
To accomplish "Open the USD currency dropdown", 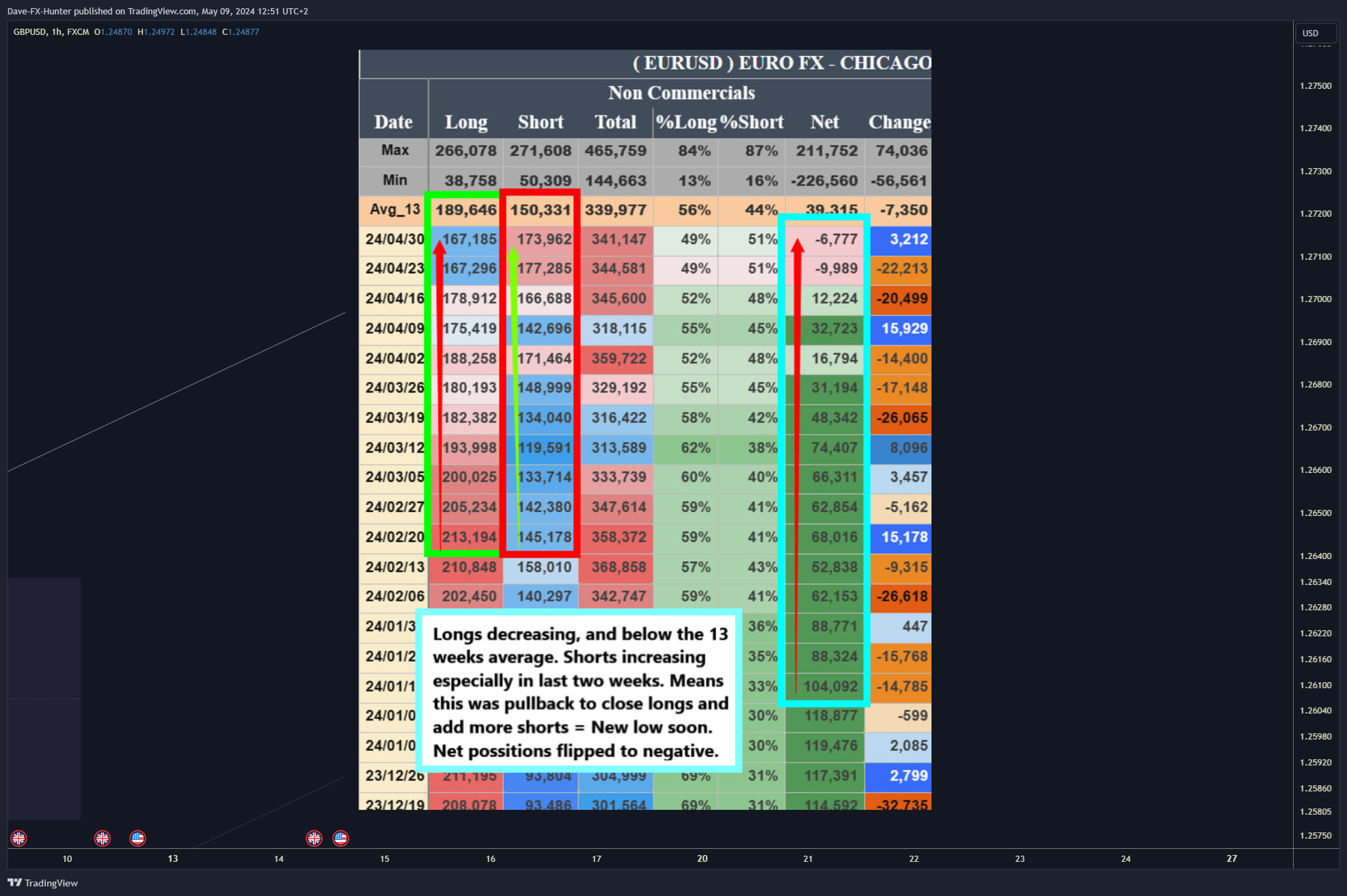I will [x=1316, y=33].
